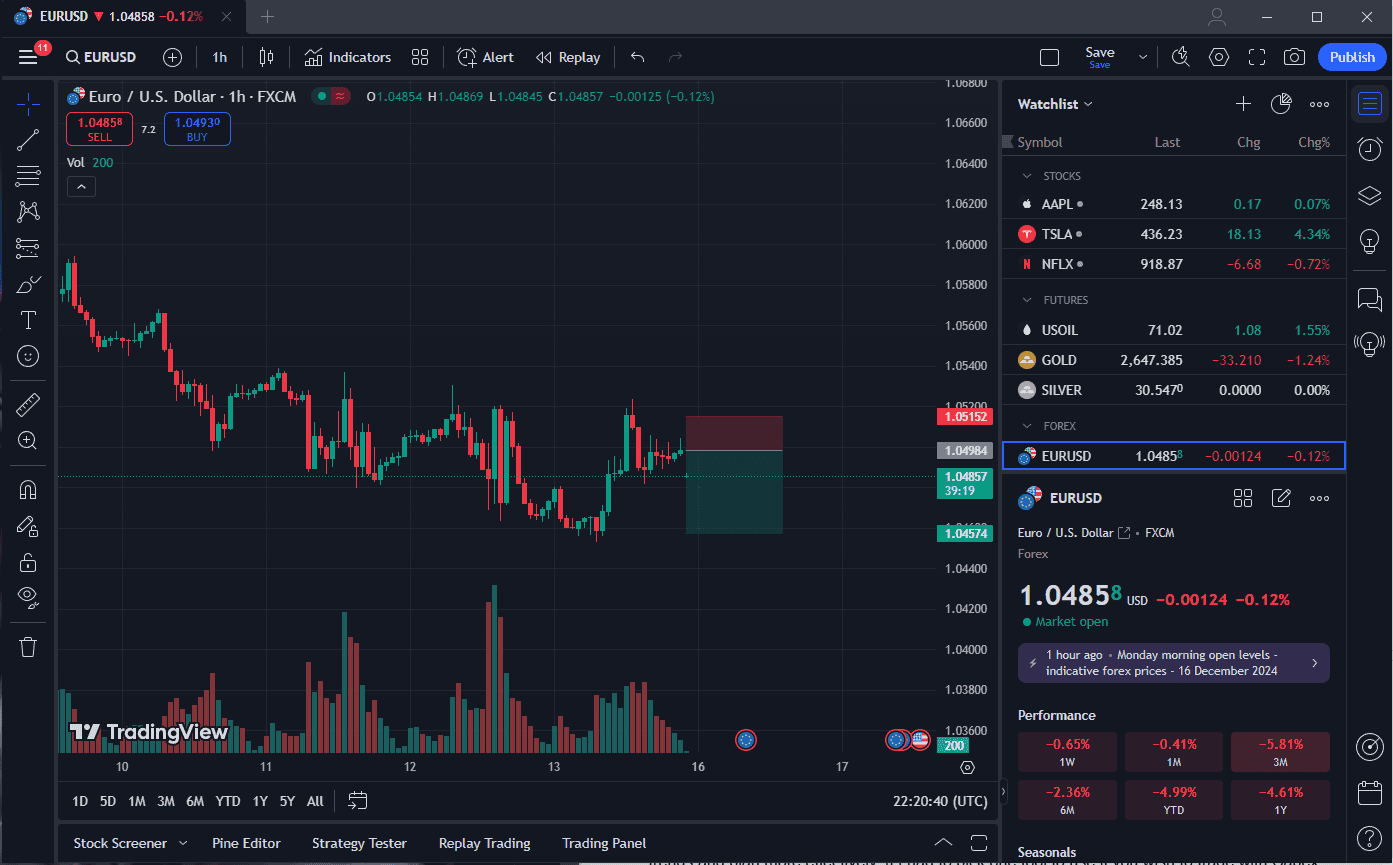Open the Monday morning open levels news
Screen dimensions: 1393x865
coord(1174,663)
